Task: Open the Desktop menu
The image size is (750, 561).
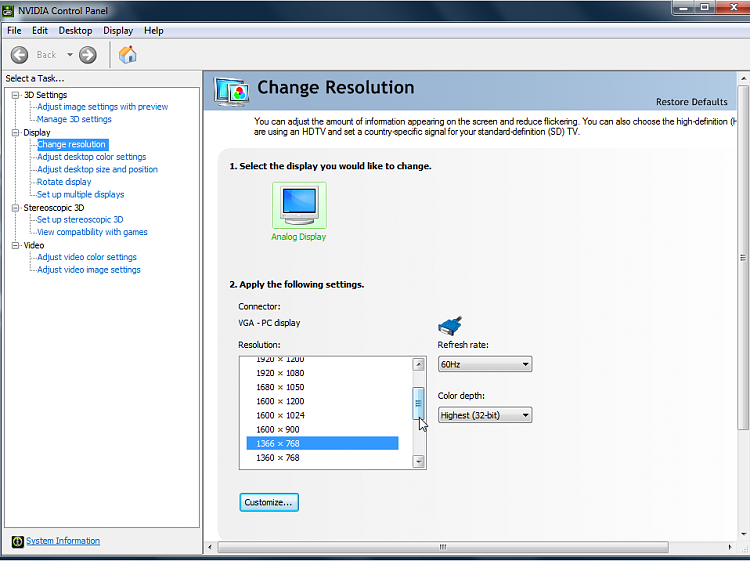Action: pos(75,31)
